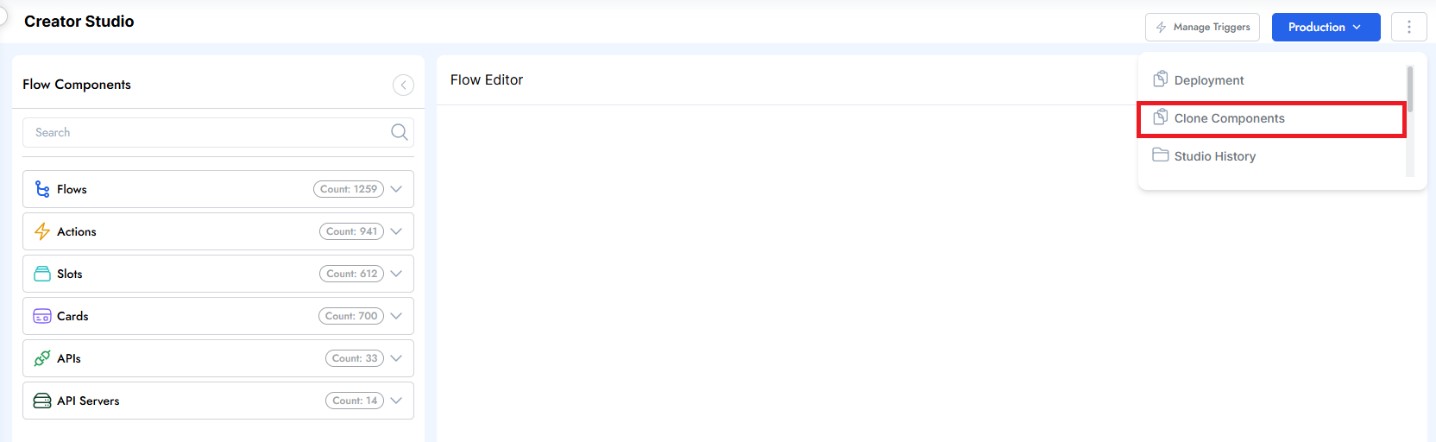Open the three-dot more options menu
Screen dimensions: 1436x442
tap(1409, 27)
